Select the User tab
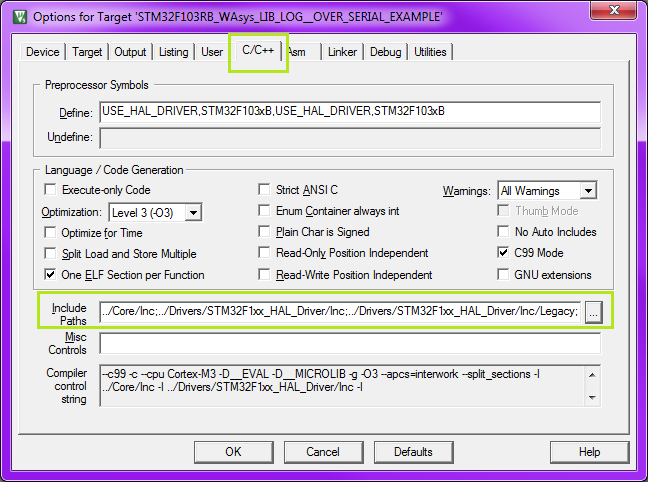 pos(212,52)
